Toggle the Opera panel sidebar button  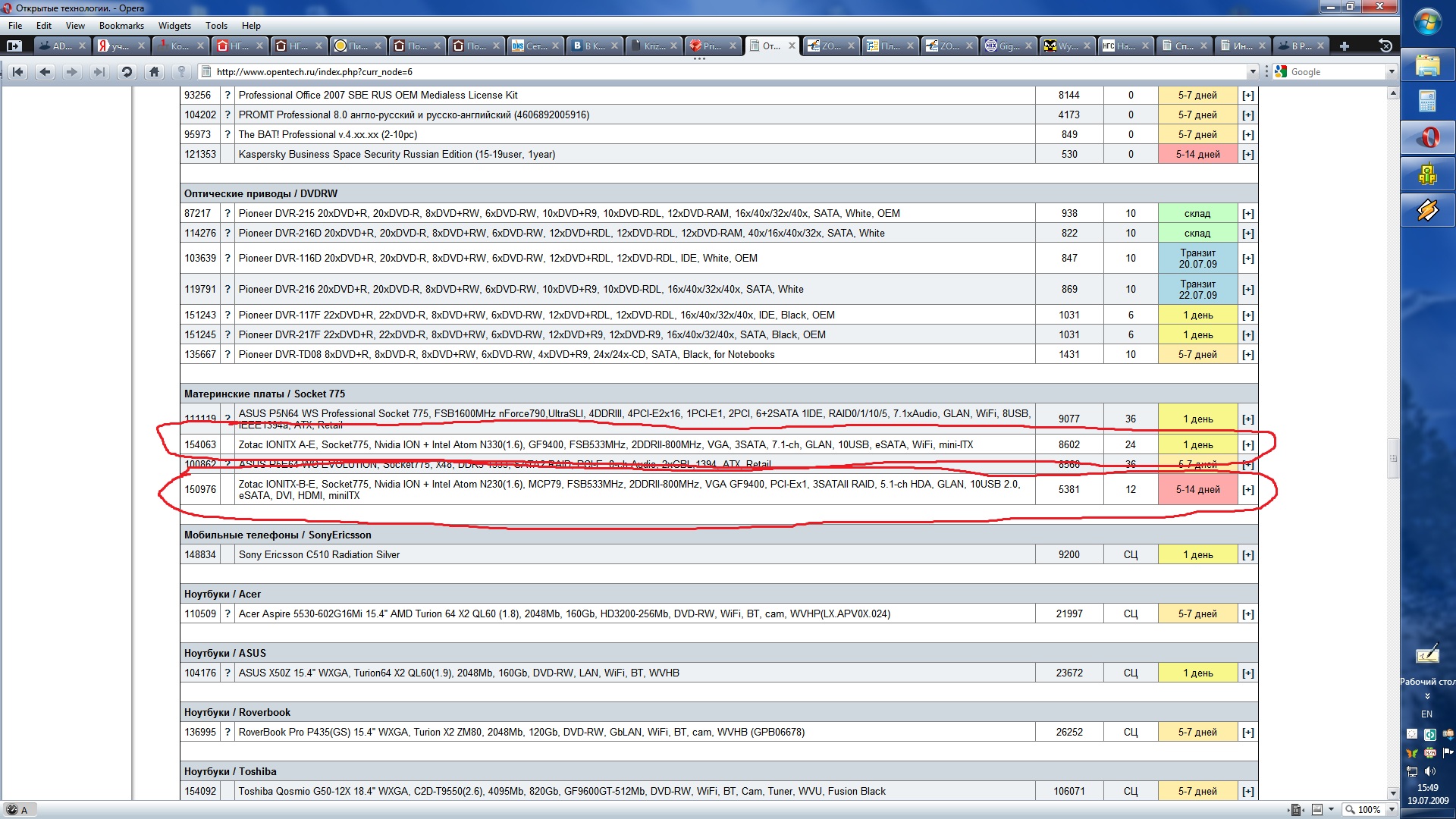[x=14, y=46]
